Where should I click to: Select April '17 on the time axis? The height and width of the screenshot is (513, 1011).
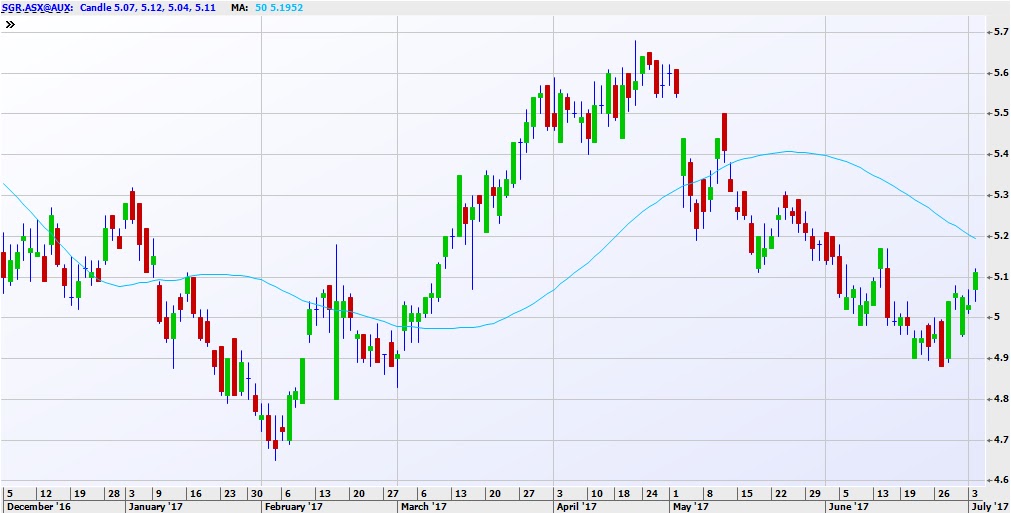[x=576, y=507]
